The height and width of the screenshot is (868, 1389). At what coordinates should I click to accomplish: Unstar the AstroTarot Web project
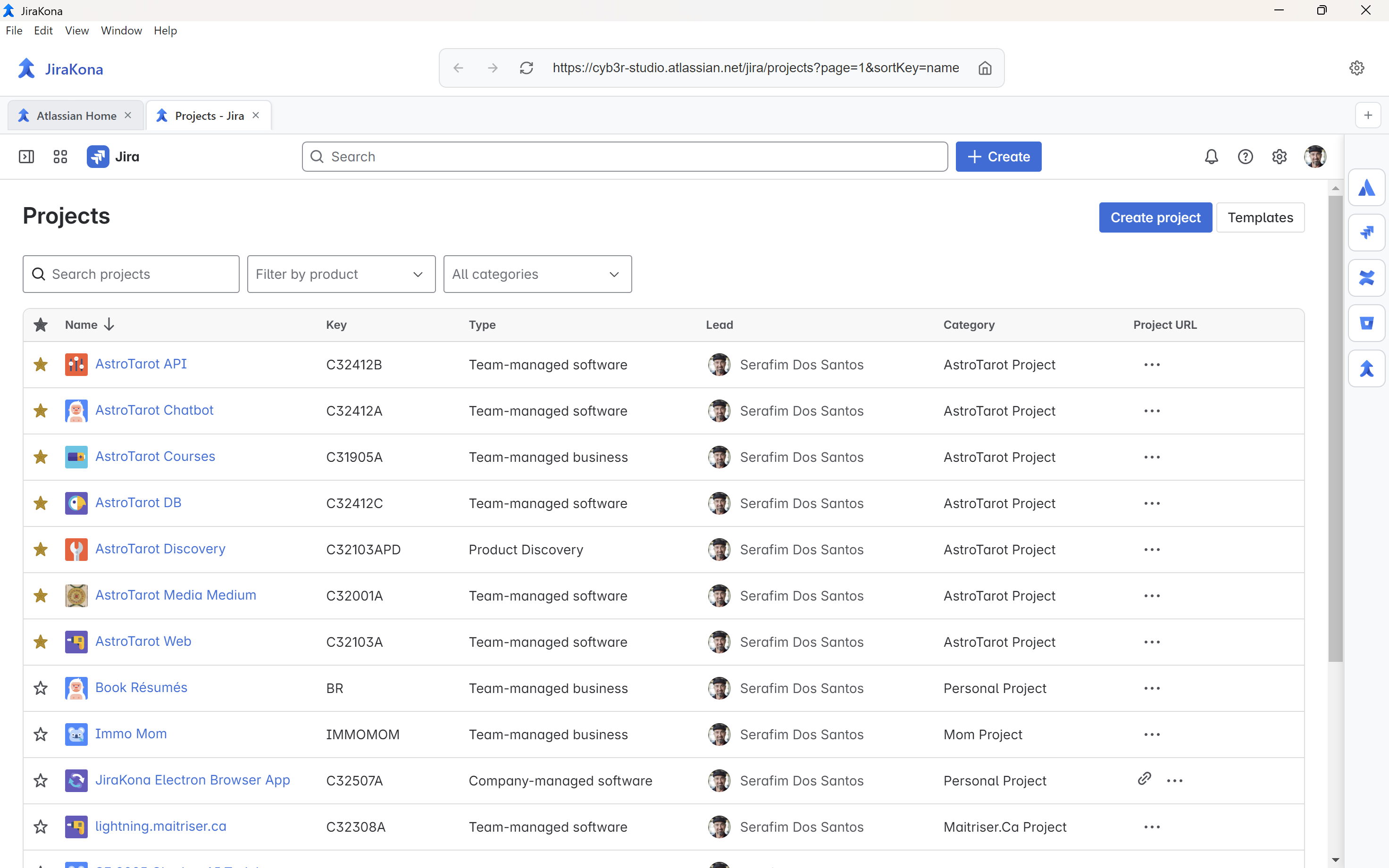[x=40, y=642]
